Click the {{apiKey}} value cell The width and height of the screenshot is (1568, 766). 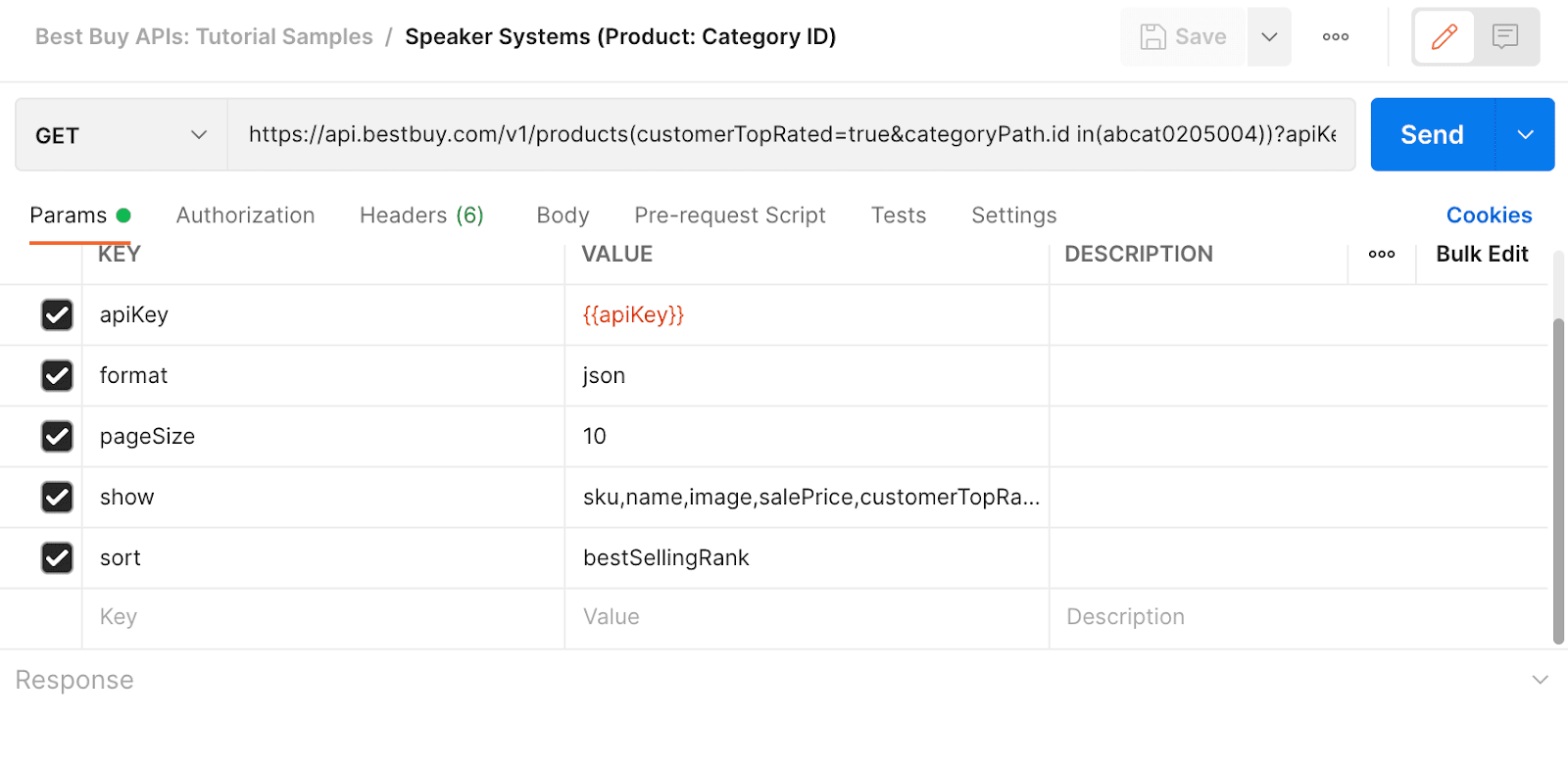[x=807, y=315]
